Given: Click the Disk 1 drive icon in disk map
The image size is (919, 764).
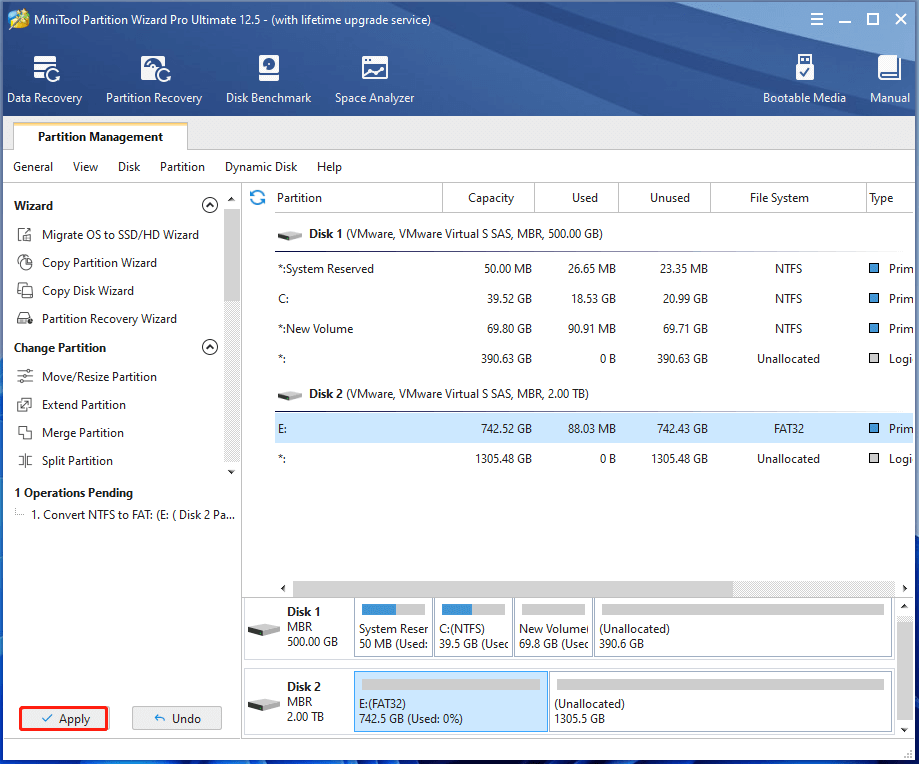Looking at the screenshot, I should (x=264, y=630).
